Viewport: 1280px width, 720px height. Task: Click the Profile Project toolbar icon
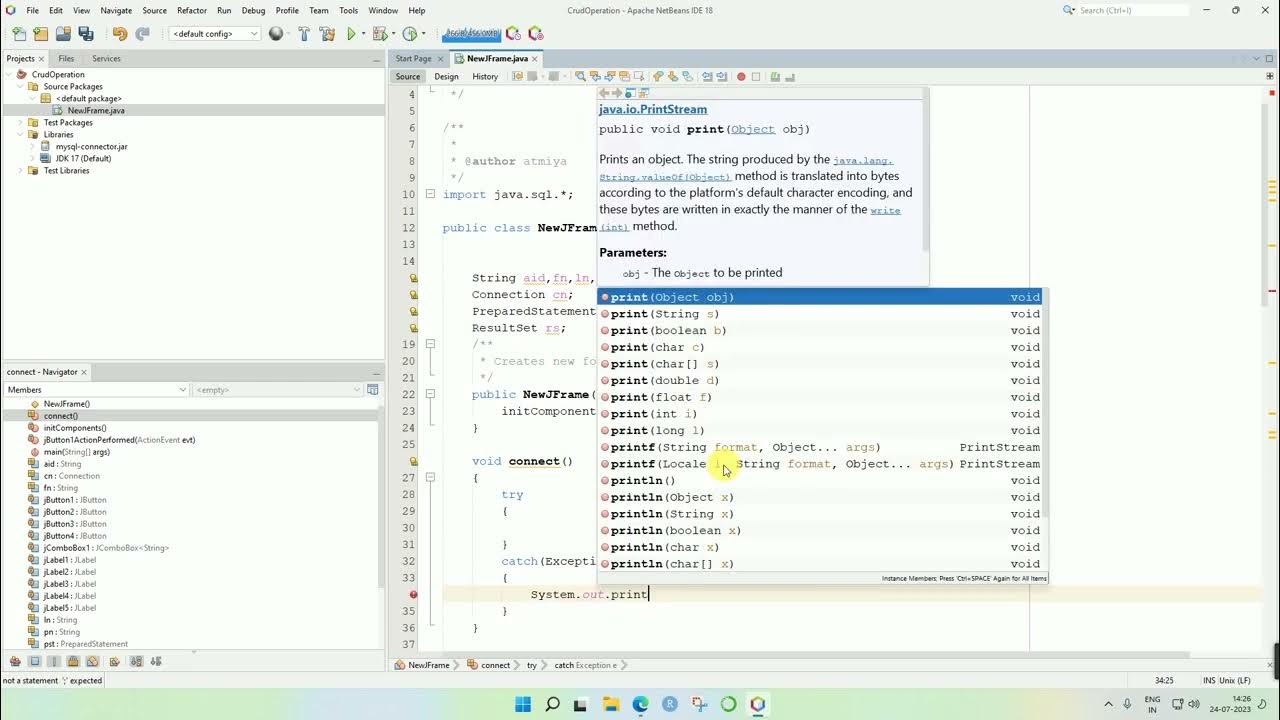409,33
